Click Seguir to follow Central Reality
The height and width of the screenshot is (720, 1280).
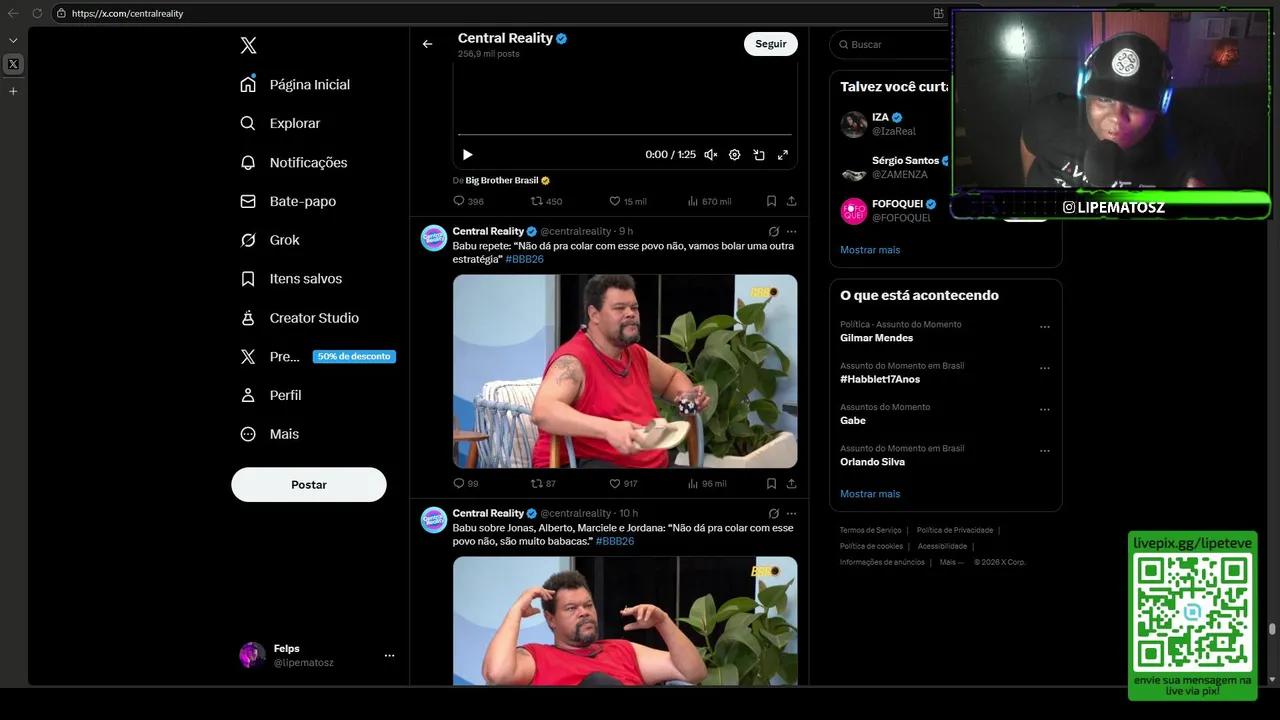click(771, 44)
